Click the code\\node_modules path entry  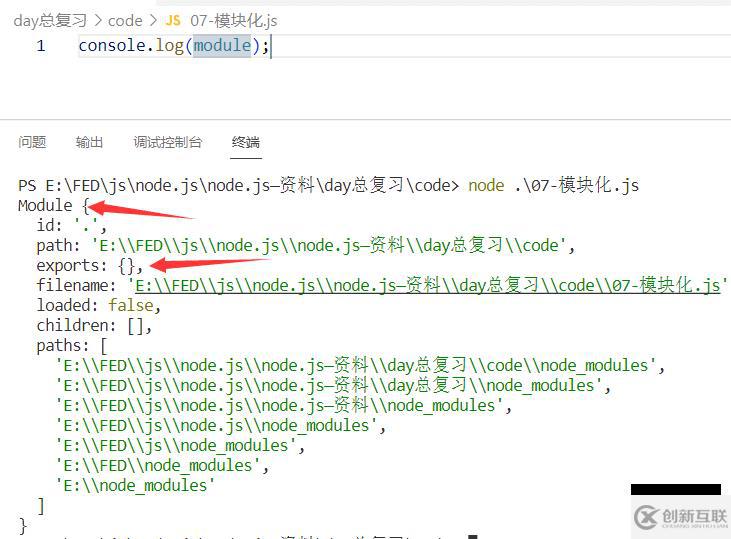tap(359, 365)
